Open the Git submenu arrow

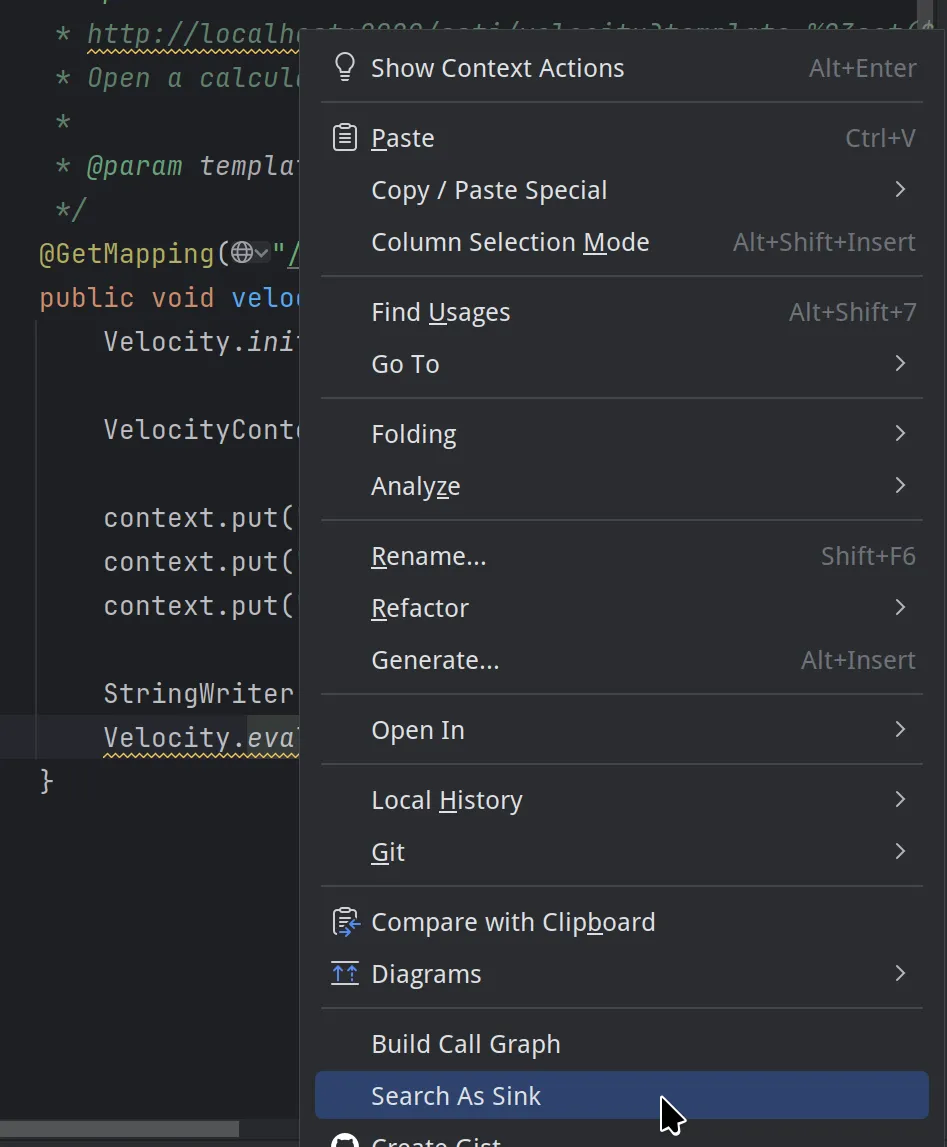tap(900, 852)
